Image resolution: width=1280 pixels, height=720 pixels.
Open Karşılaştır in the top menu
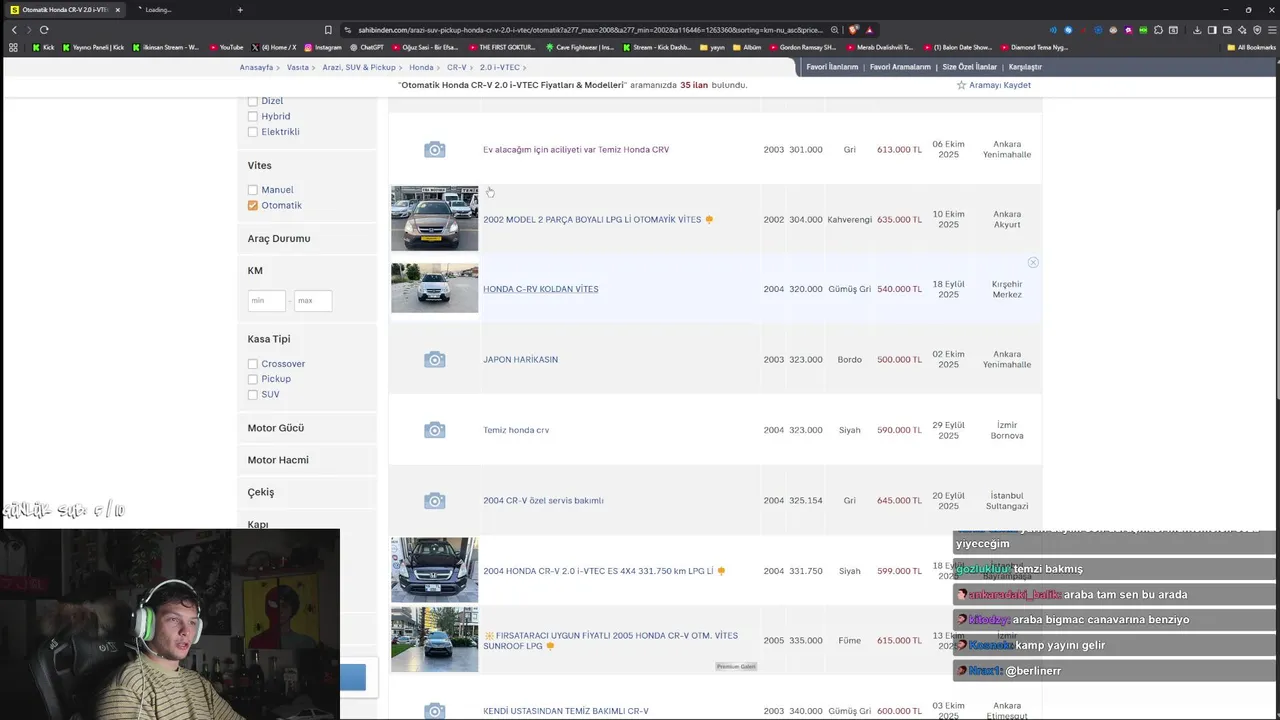pyautogui.click(x=1025, y=67)
